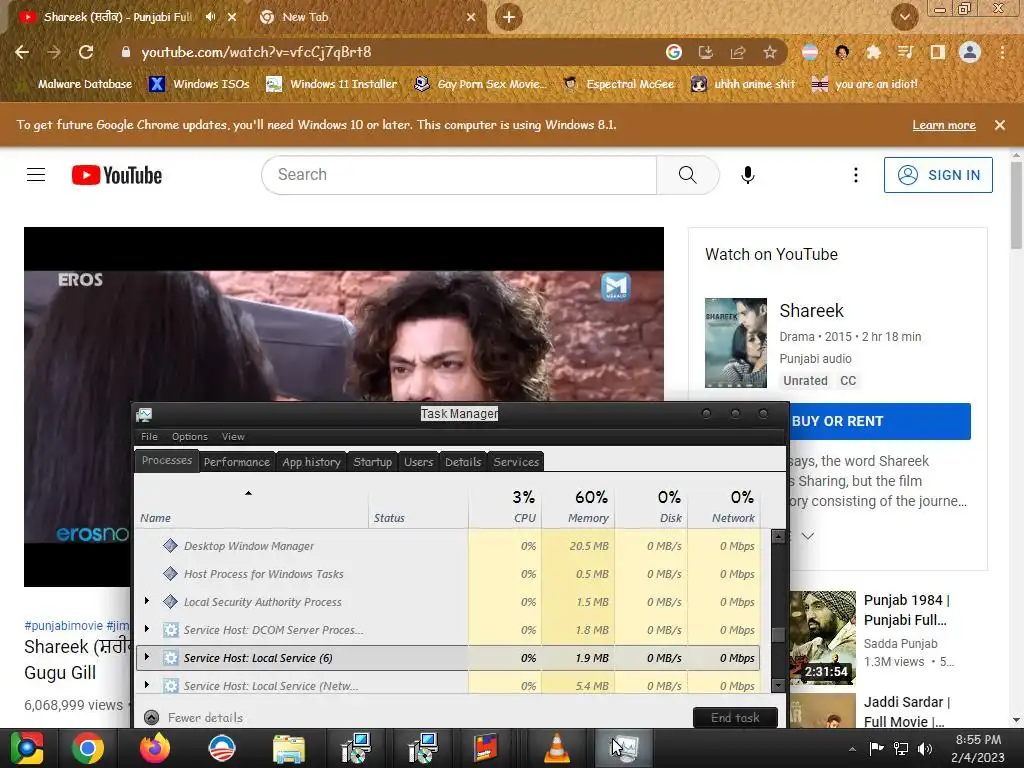Image resolution: width=1024 pixels, height=768 pixels.
Task: Open the Windows ISOs bookmark
Action: (x=199, y=84)
